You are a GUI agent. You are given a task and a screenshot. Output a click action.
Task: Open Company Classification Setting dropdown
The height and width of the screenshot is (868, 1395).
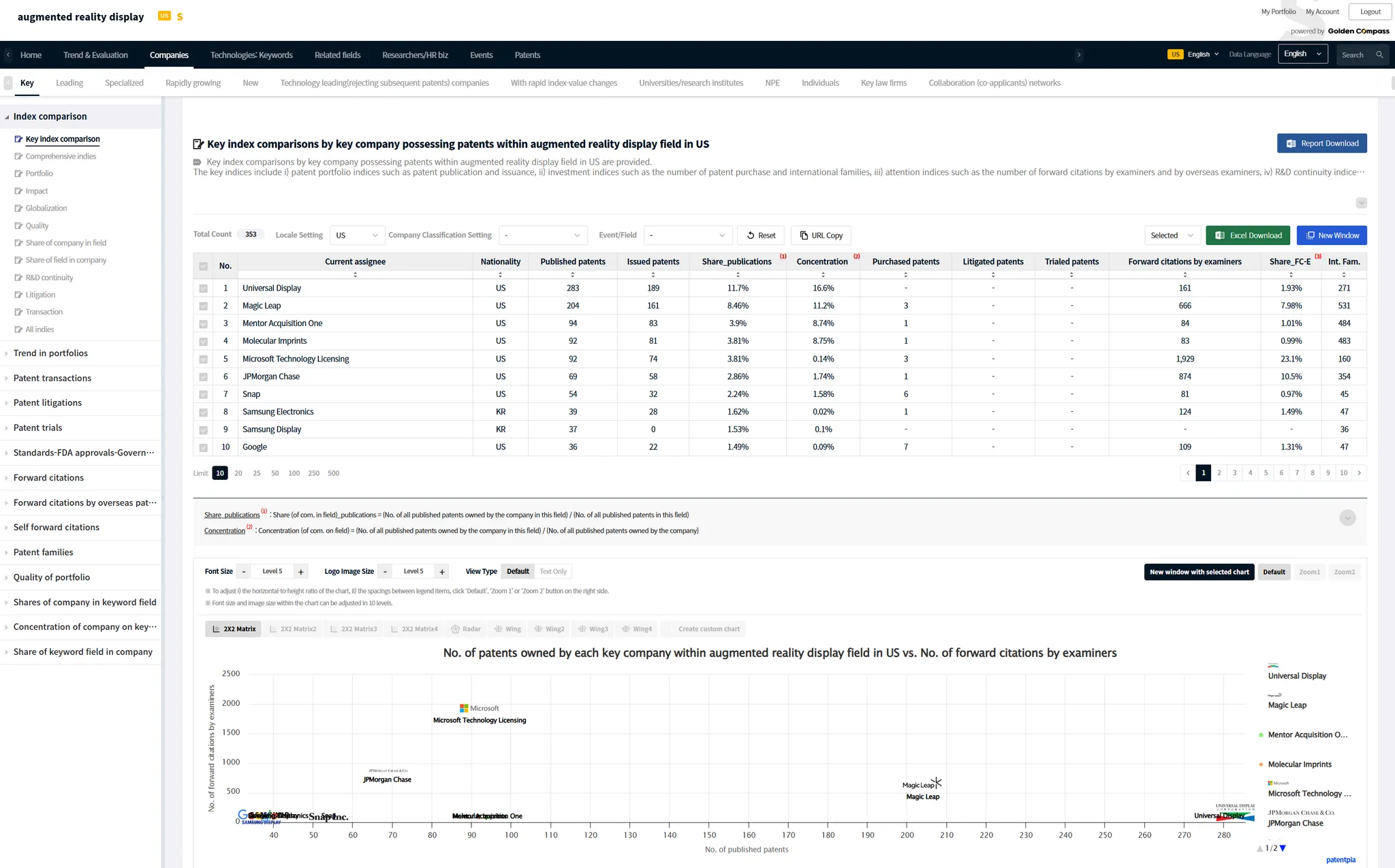[542, 236]
